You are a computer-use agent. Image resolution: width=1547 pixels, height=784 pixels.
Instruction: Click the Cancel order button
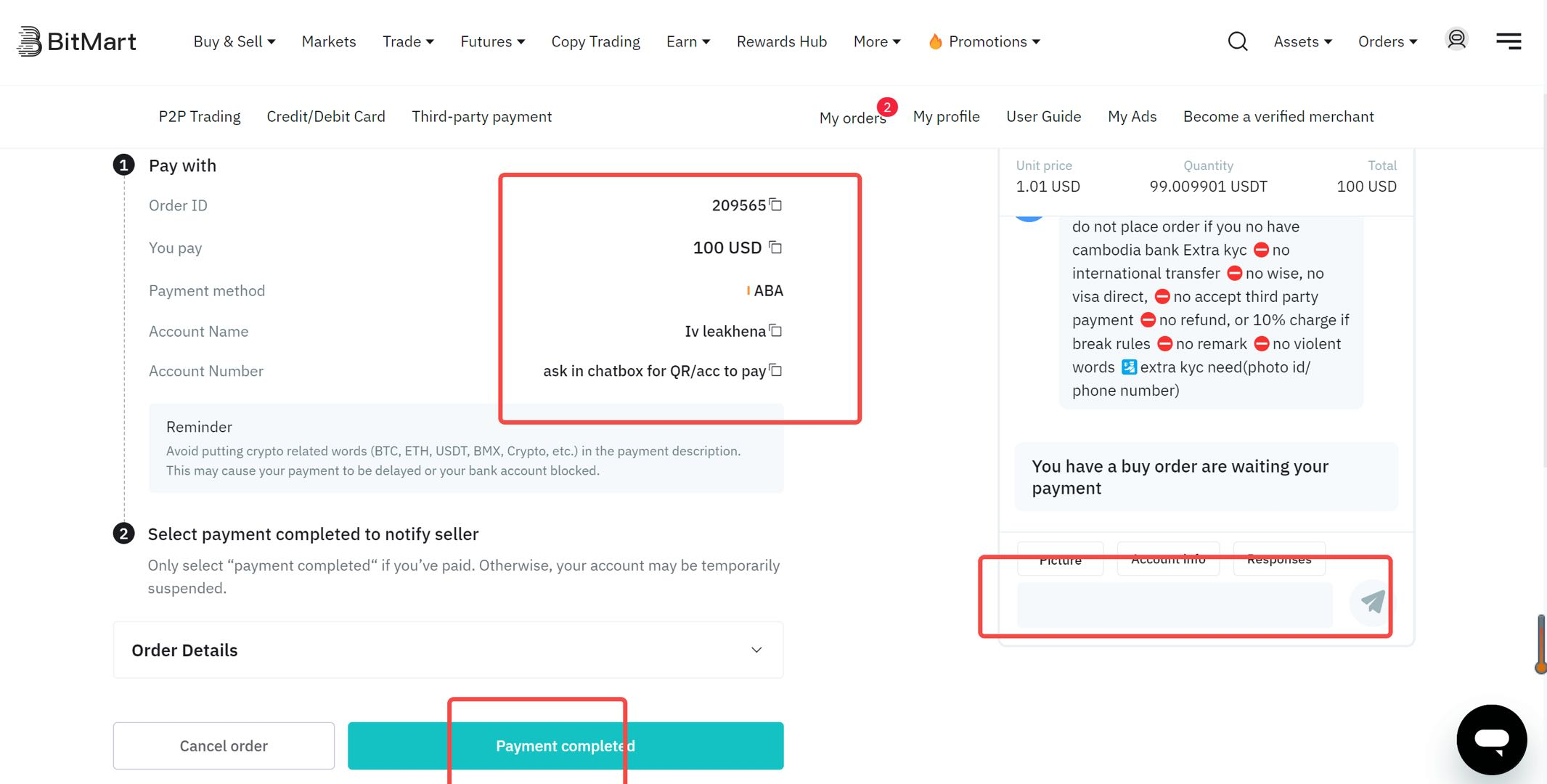(224, 746)
